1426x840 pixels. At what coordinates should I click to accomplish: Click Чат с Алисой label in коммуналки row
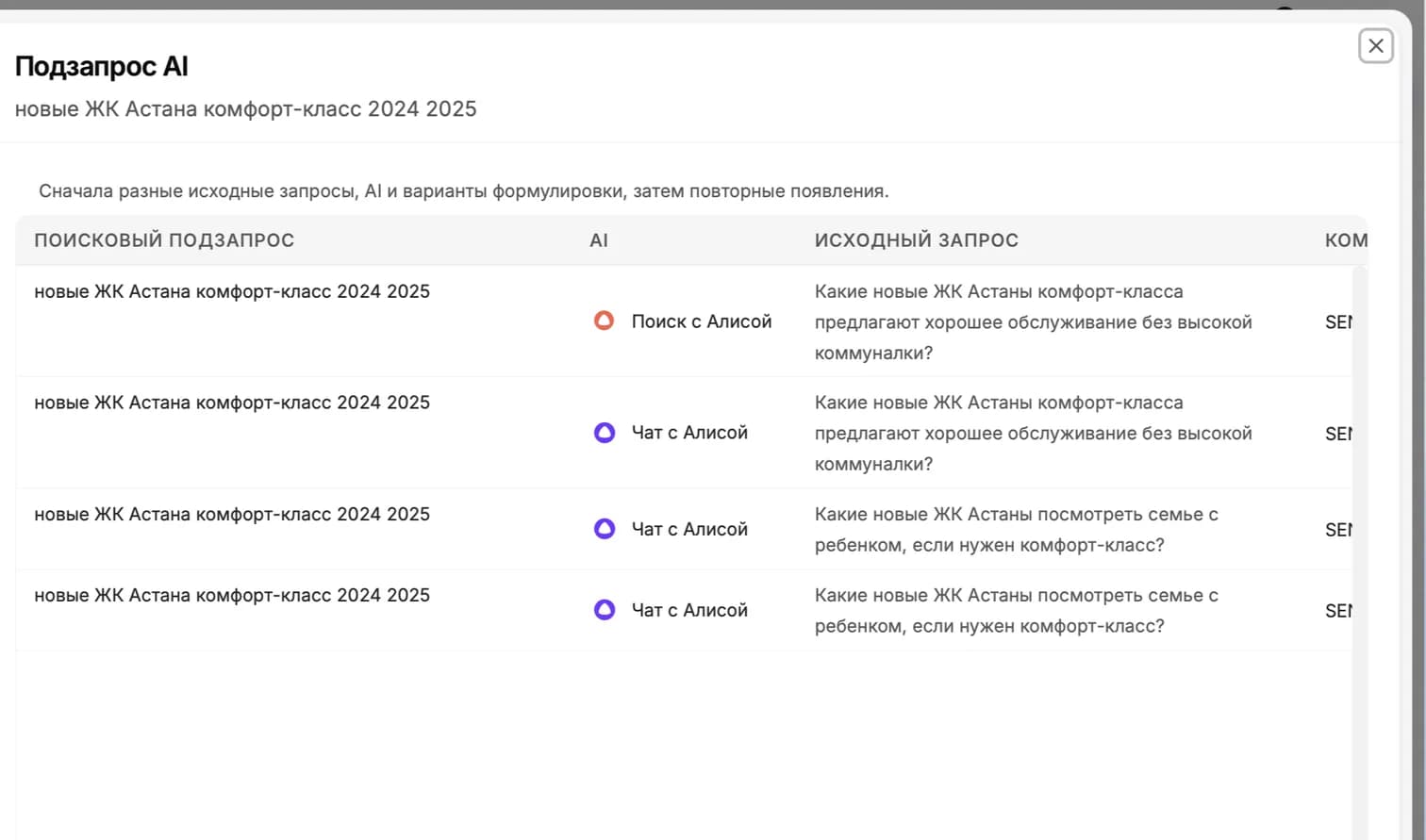(689, 433)
